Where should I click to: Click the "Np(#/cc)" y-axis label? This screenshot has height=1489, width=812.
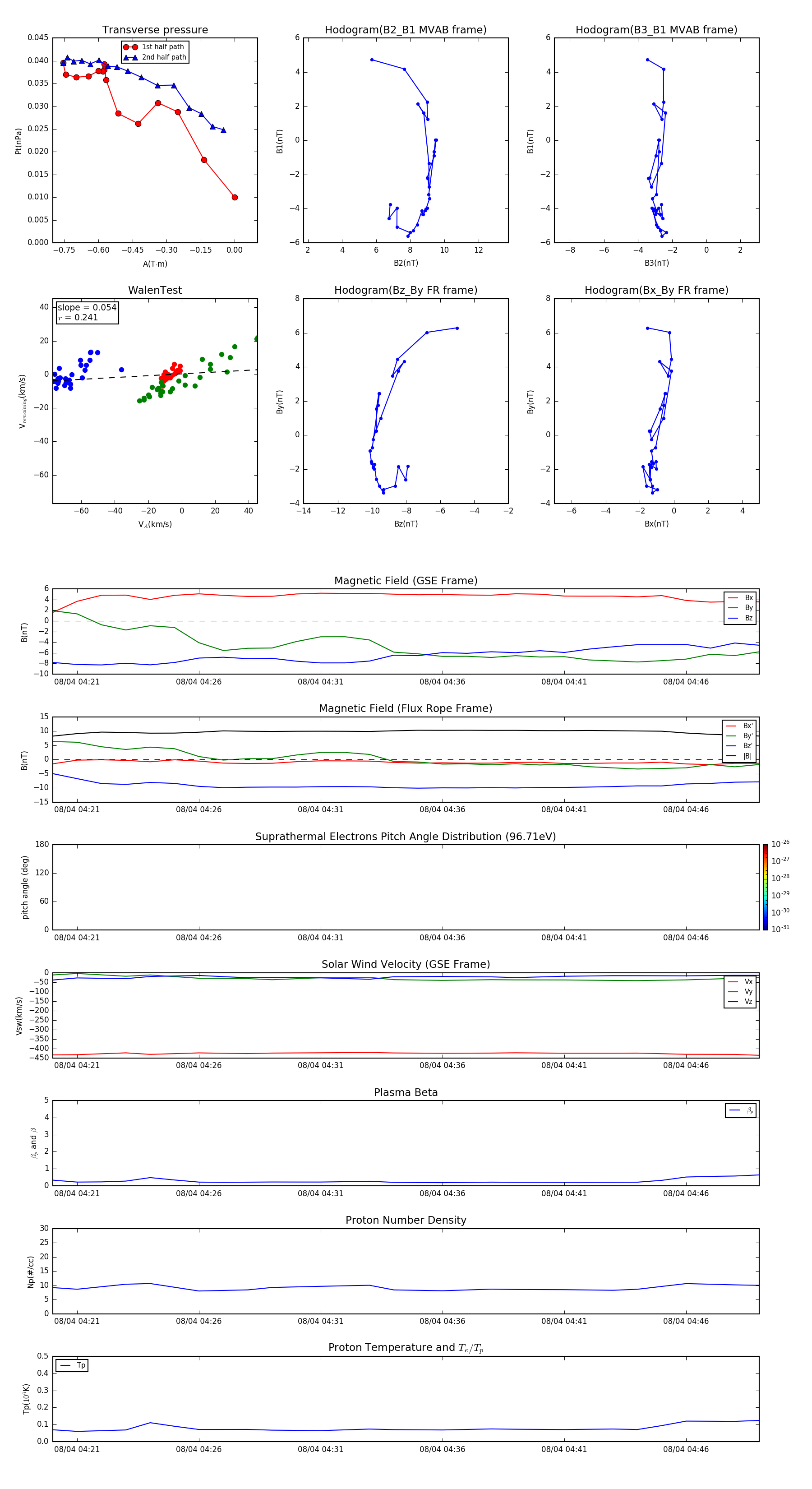pos(31,1271)
